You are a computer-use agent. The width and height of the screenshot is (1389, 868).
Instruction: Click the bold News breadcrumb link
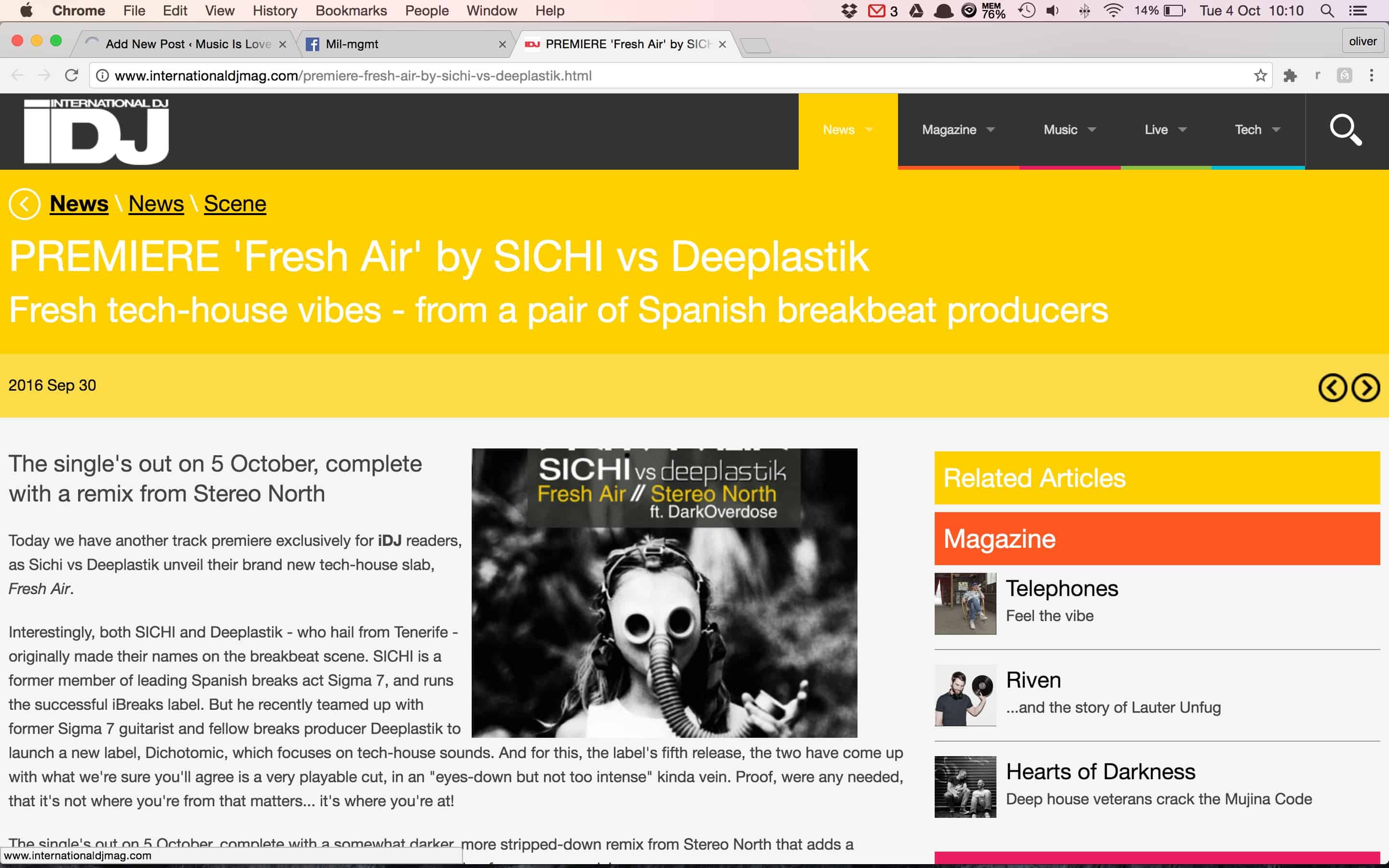(79, 204)
